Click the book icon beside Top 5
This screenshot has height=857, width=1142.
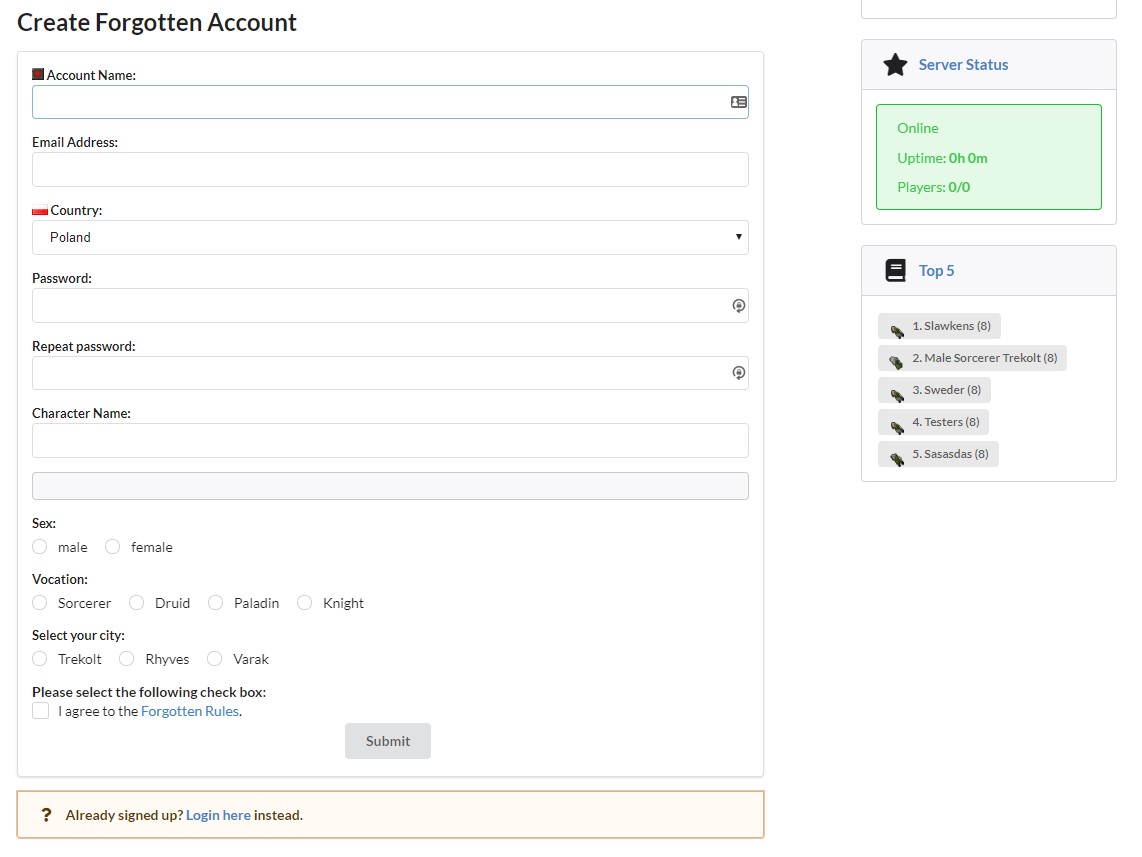[894, 270]
